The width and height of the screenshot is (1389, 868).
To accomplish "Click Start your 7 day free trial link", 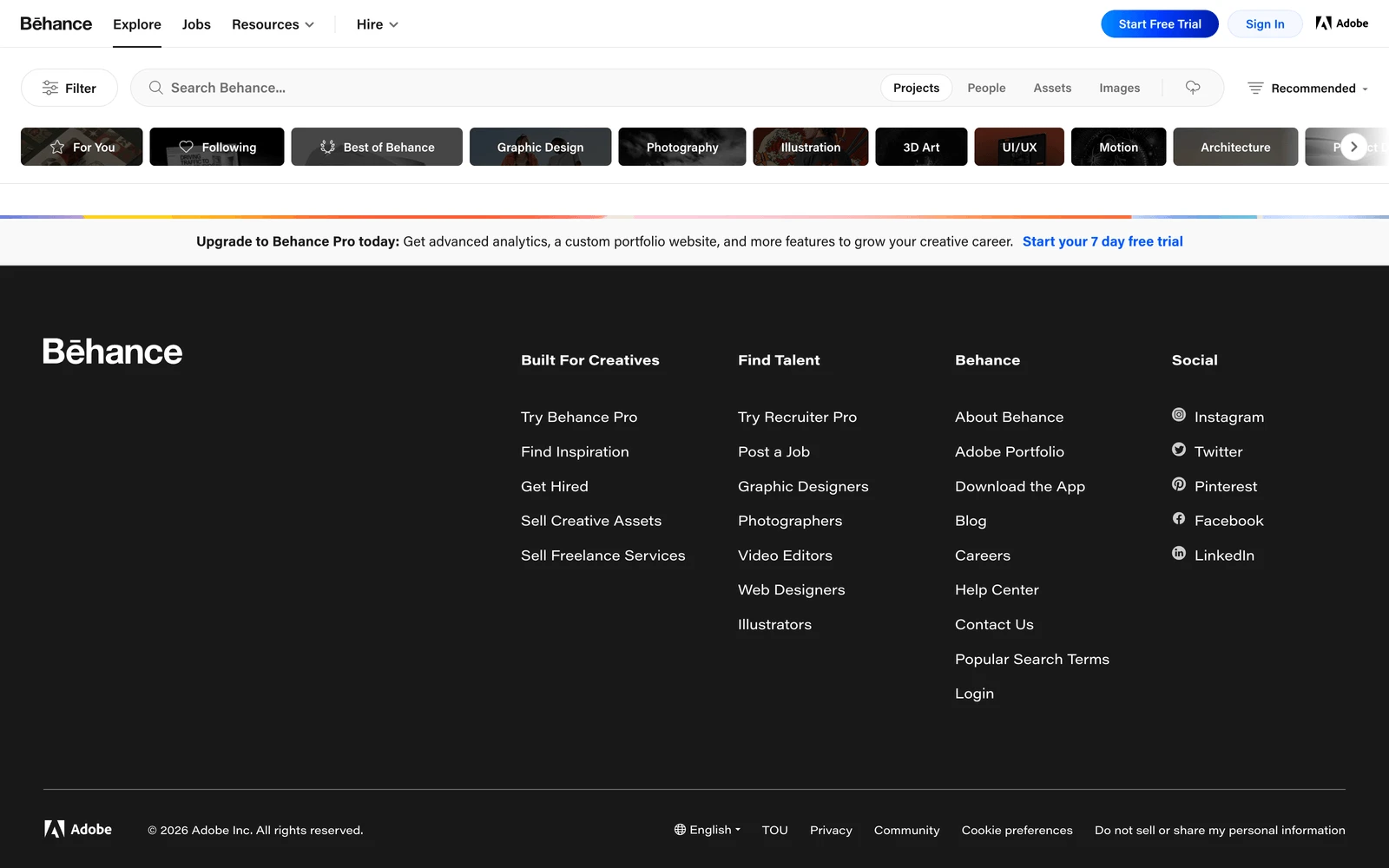I will pos(1103,241).
